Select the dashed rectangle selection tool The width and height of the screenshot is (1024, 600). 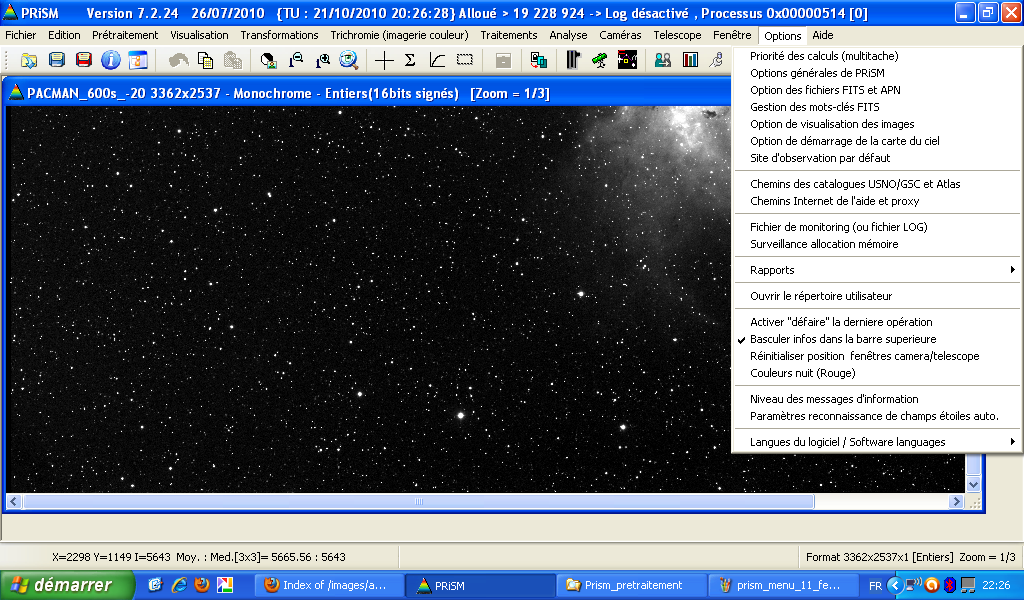(464, 61)
